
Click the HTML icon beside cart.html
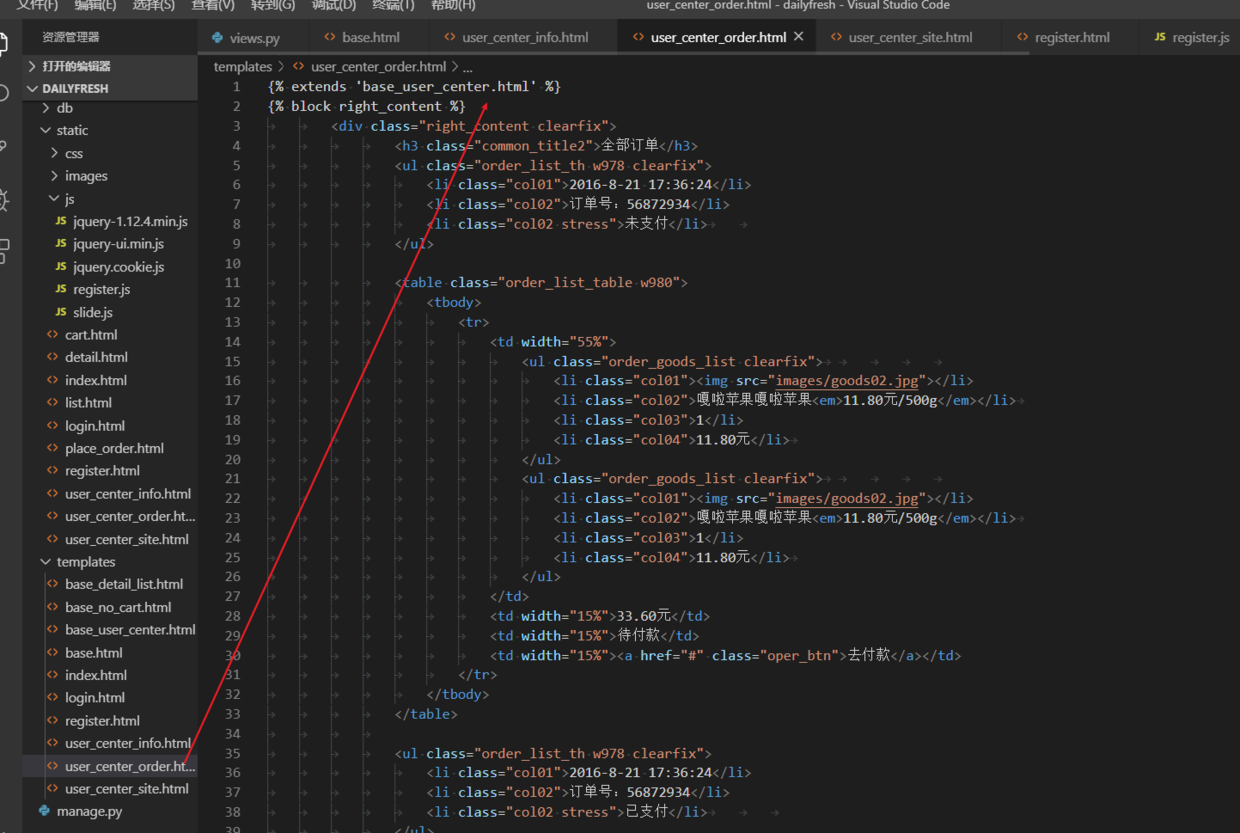coord(53,335)
